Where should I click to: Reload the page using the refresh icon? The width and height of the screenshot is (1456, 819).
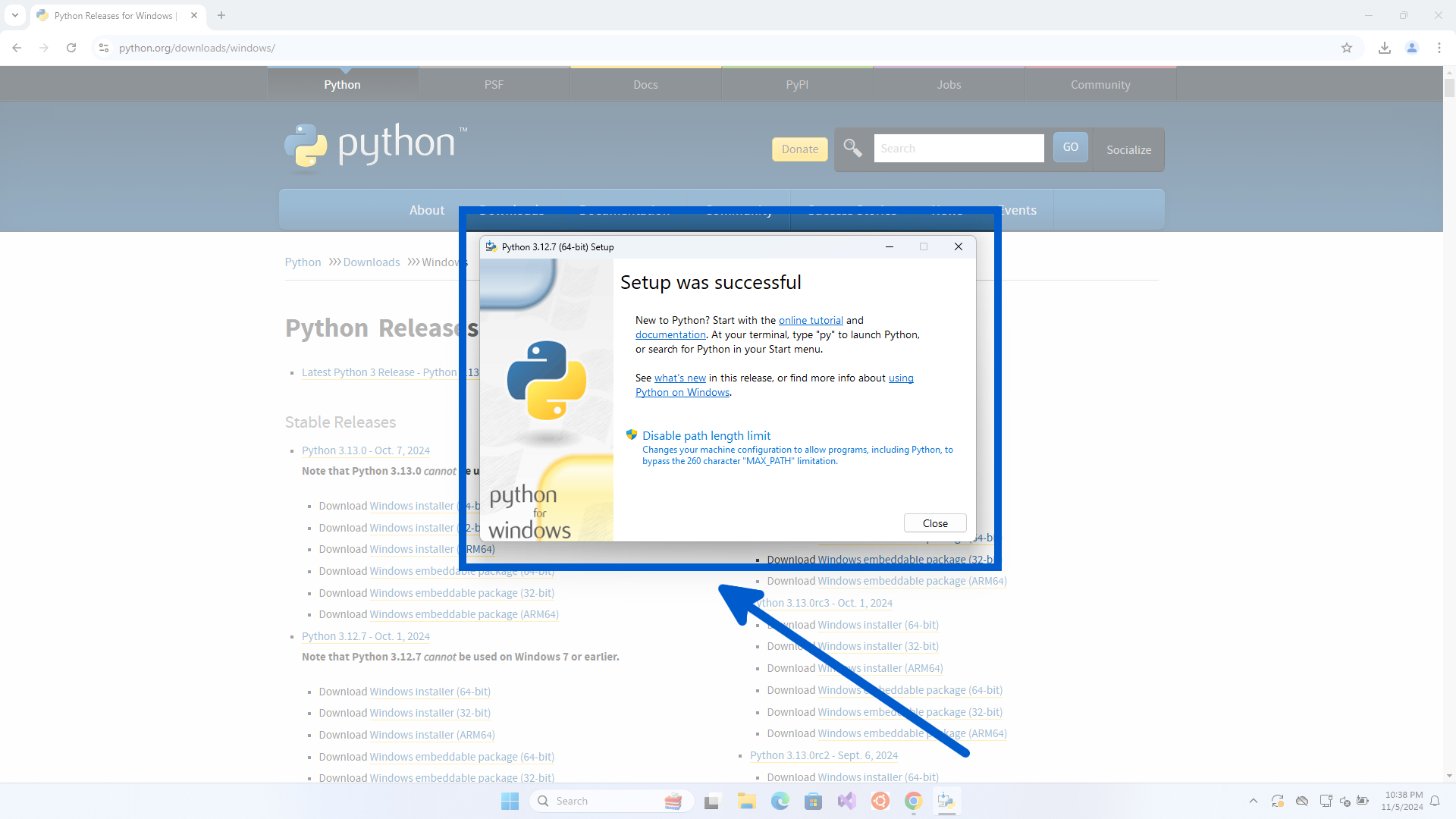(x=71, y=47)
